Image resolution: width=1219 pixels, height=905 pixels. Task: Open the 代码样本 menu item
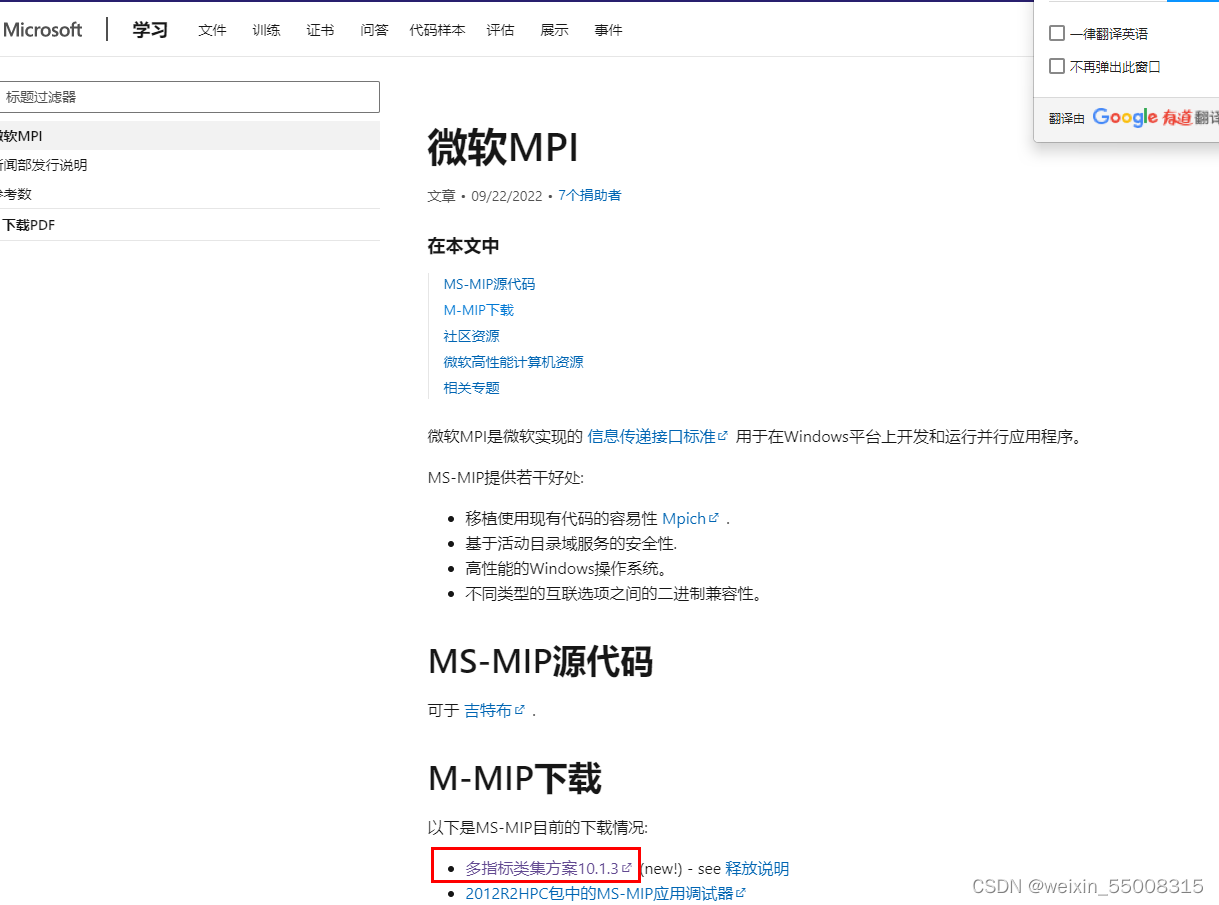tap(437, 30)
